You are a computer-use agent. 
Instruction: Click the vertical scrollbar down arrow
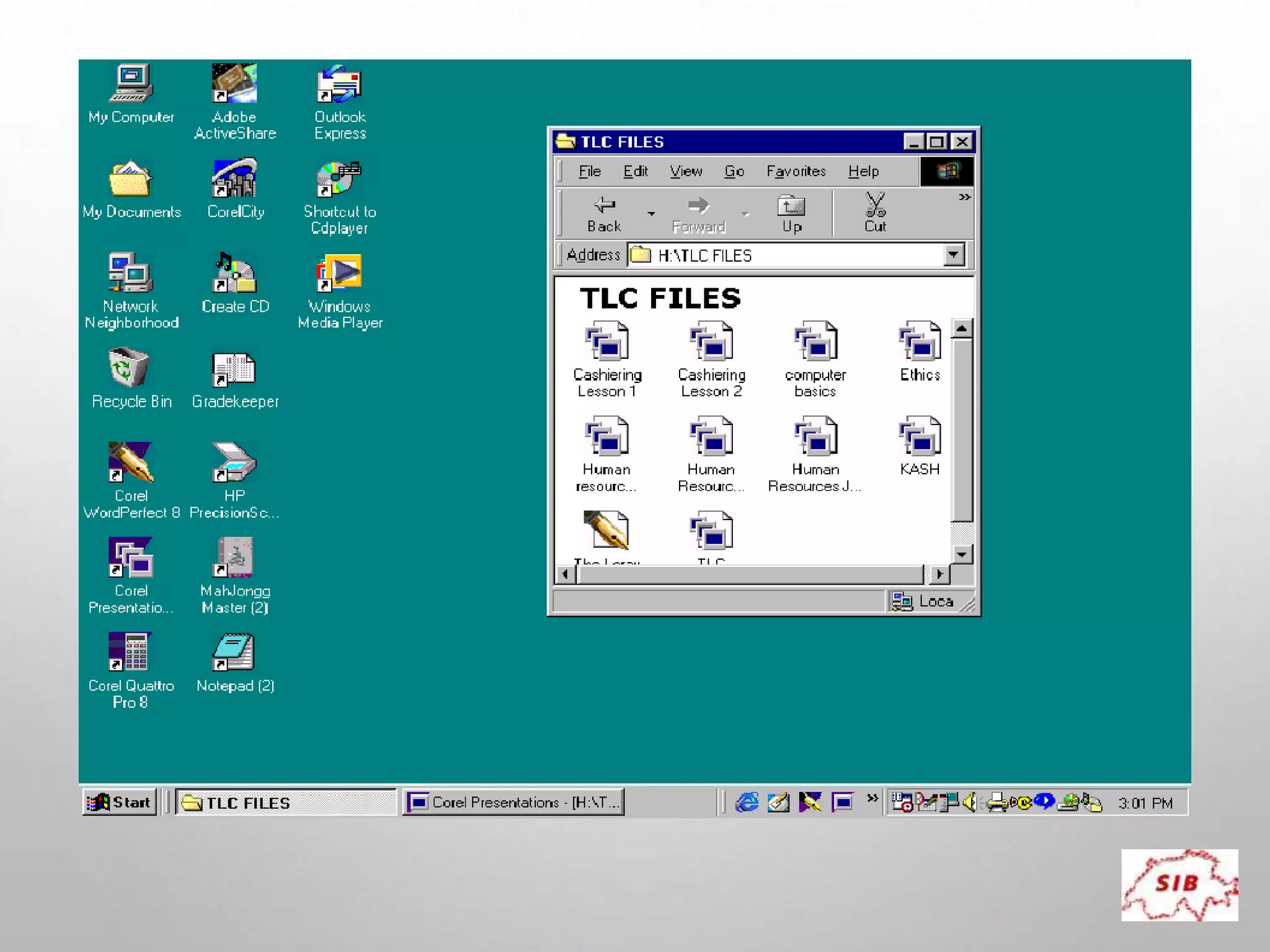[x=962, y=555]
